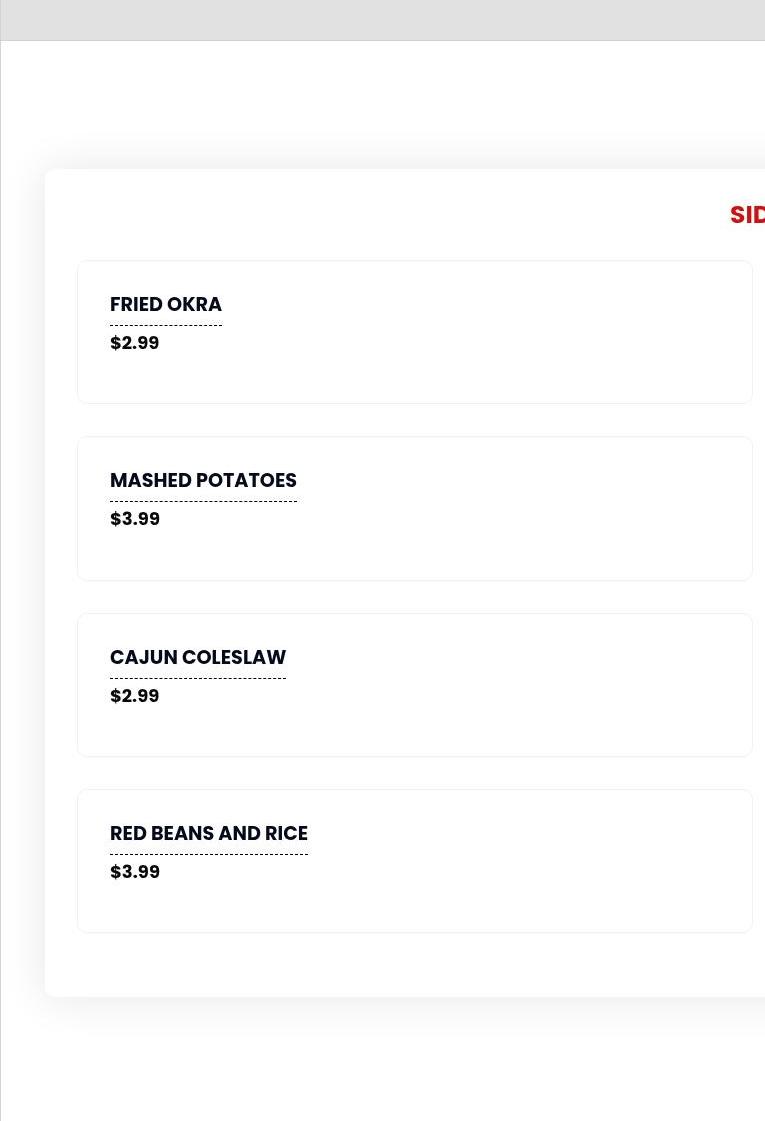The height and width of the screenshot is (1121, 765).
Task: Click the FRIED OKRA item name
Action: point(166,304)
